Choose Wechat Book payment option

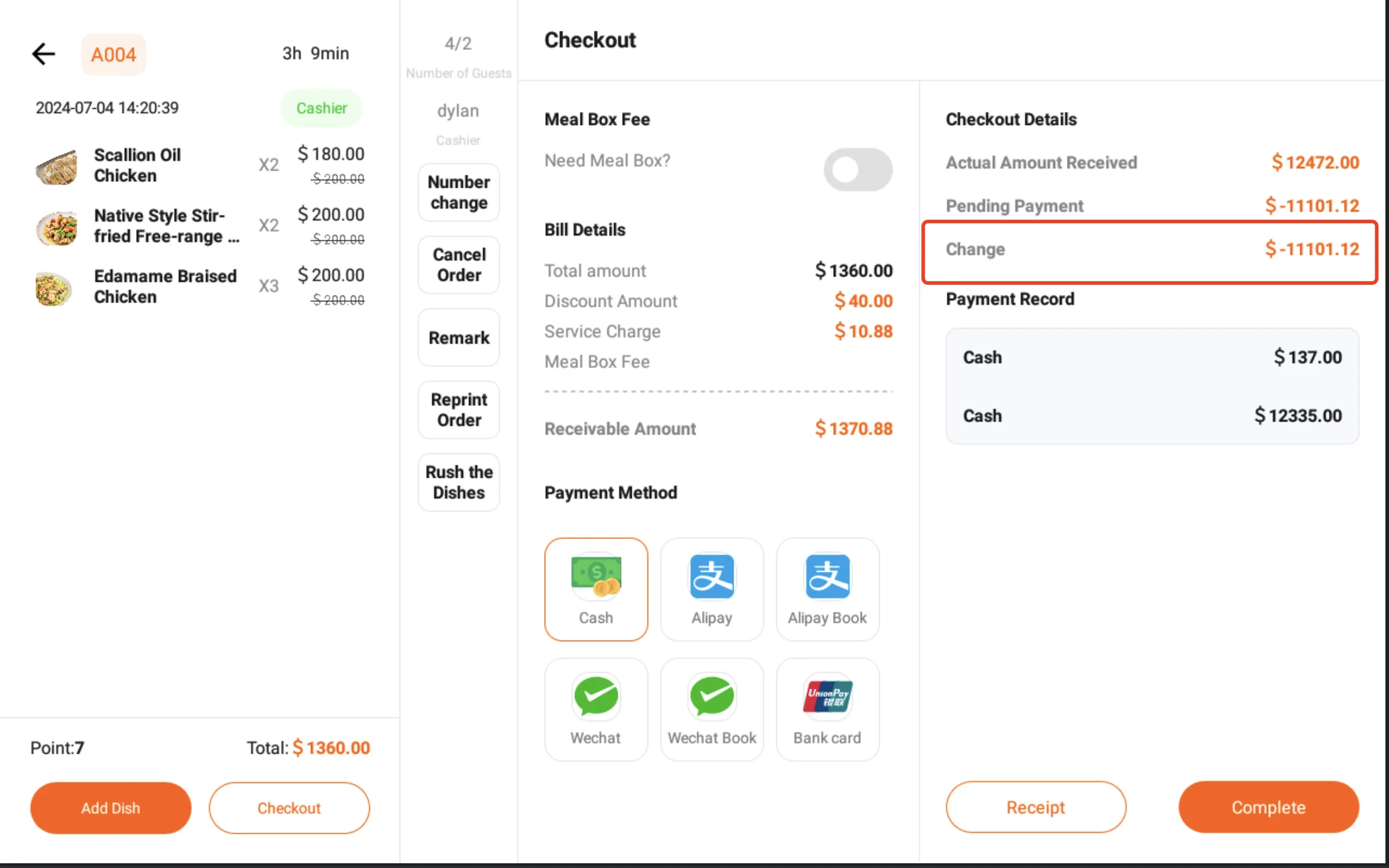[712, 709]
